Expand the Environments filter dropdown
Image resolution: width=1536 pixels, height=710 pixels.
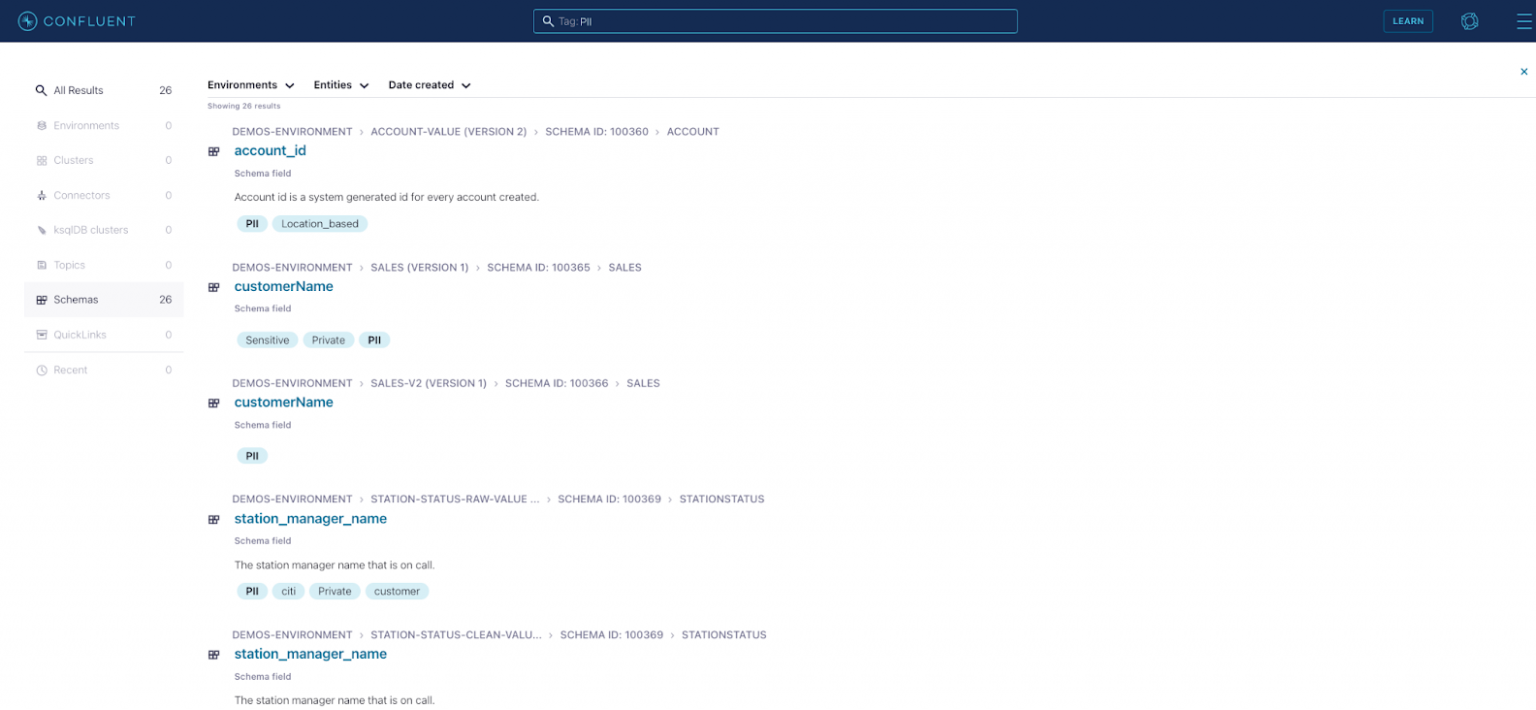point(251,86)
